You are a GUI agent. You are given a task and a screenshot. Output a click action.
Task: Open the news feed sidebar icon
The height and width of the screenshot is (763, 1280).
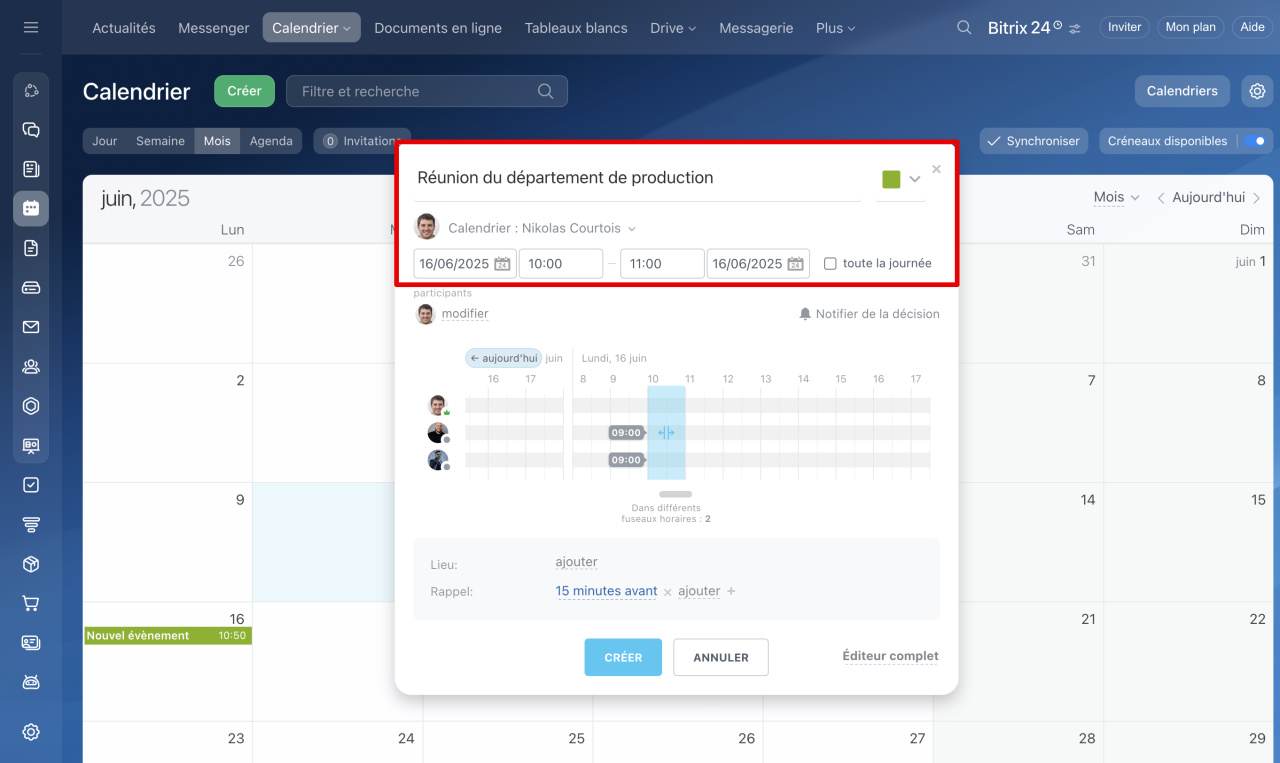(x=31, y=169)
